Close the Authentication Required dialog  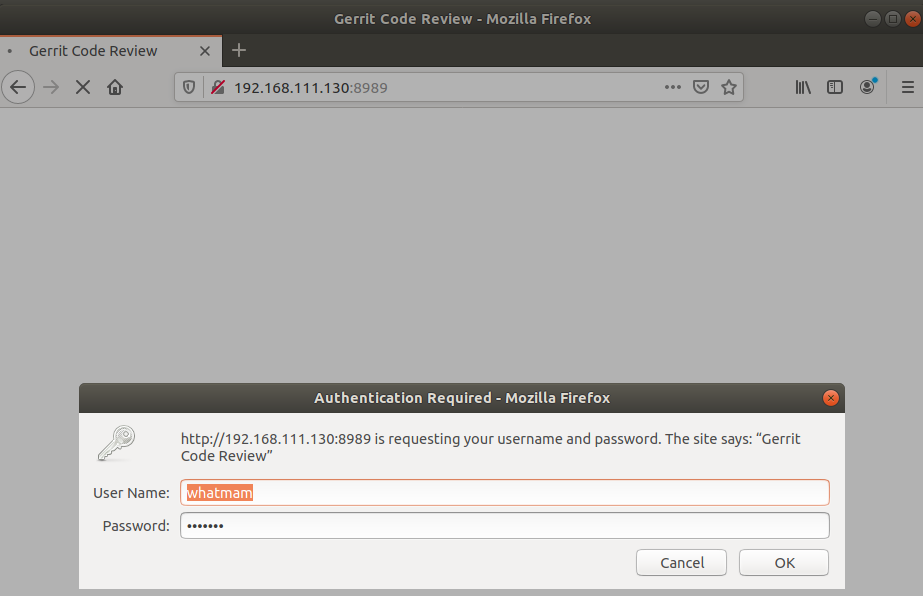point(831,398)
